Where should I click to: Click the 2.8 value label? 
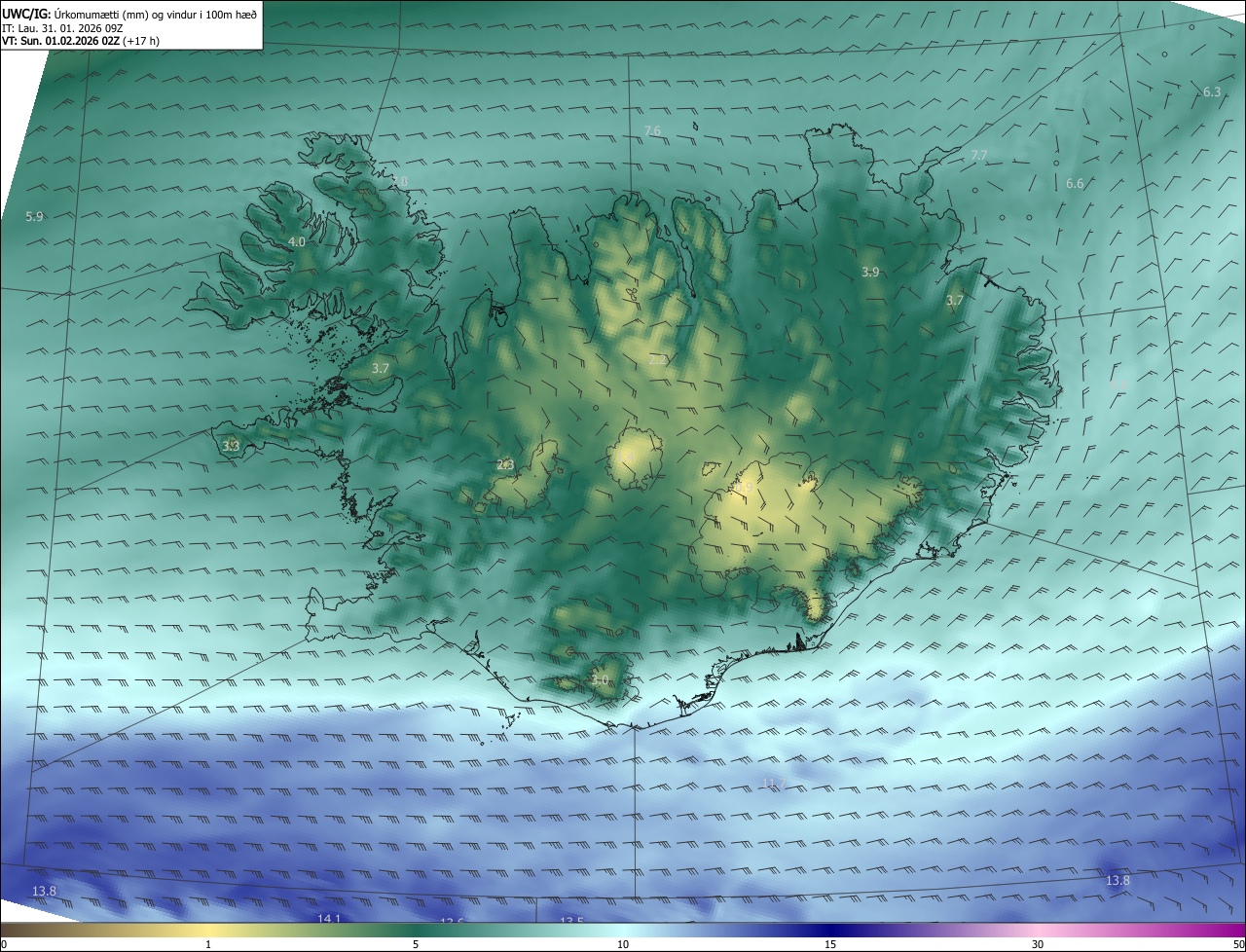point(399,181)
